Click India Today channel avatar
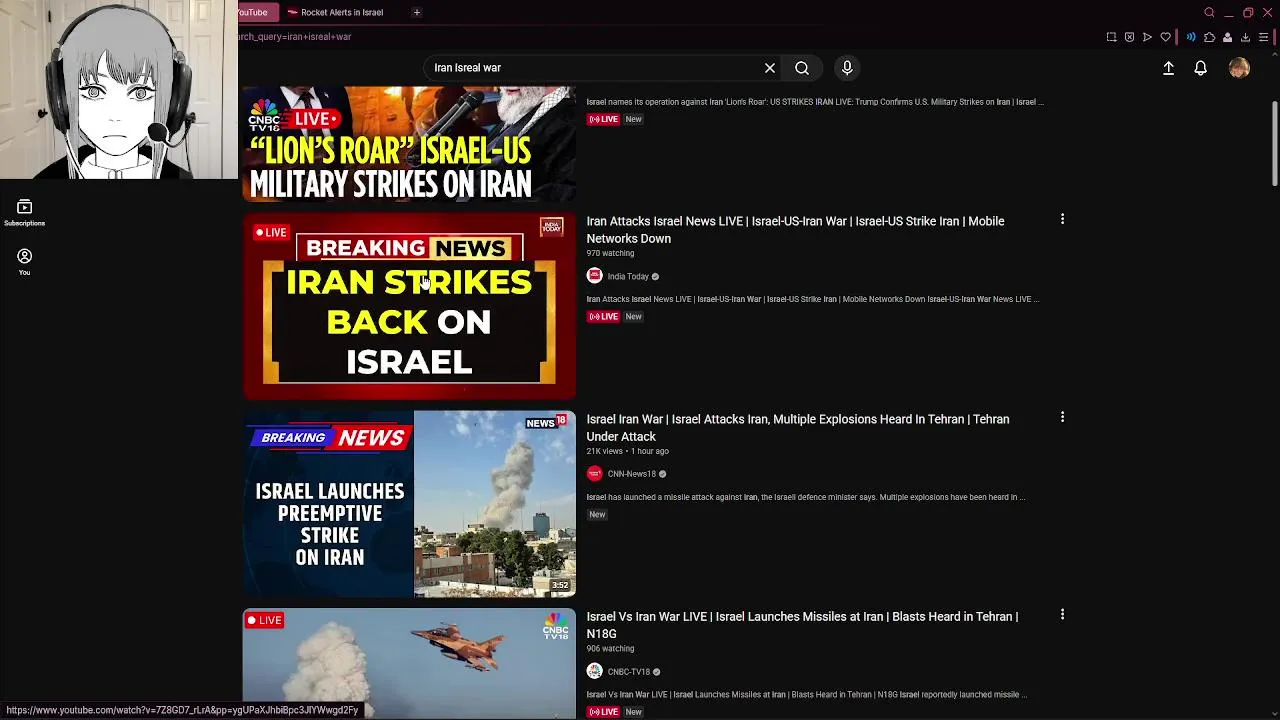The height and width of the screenshot is (720, 1280). pos(594,276)
